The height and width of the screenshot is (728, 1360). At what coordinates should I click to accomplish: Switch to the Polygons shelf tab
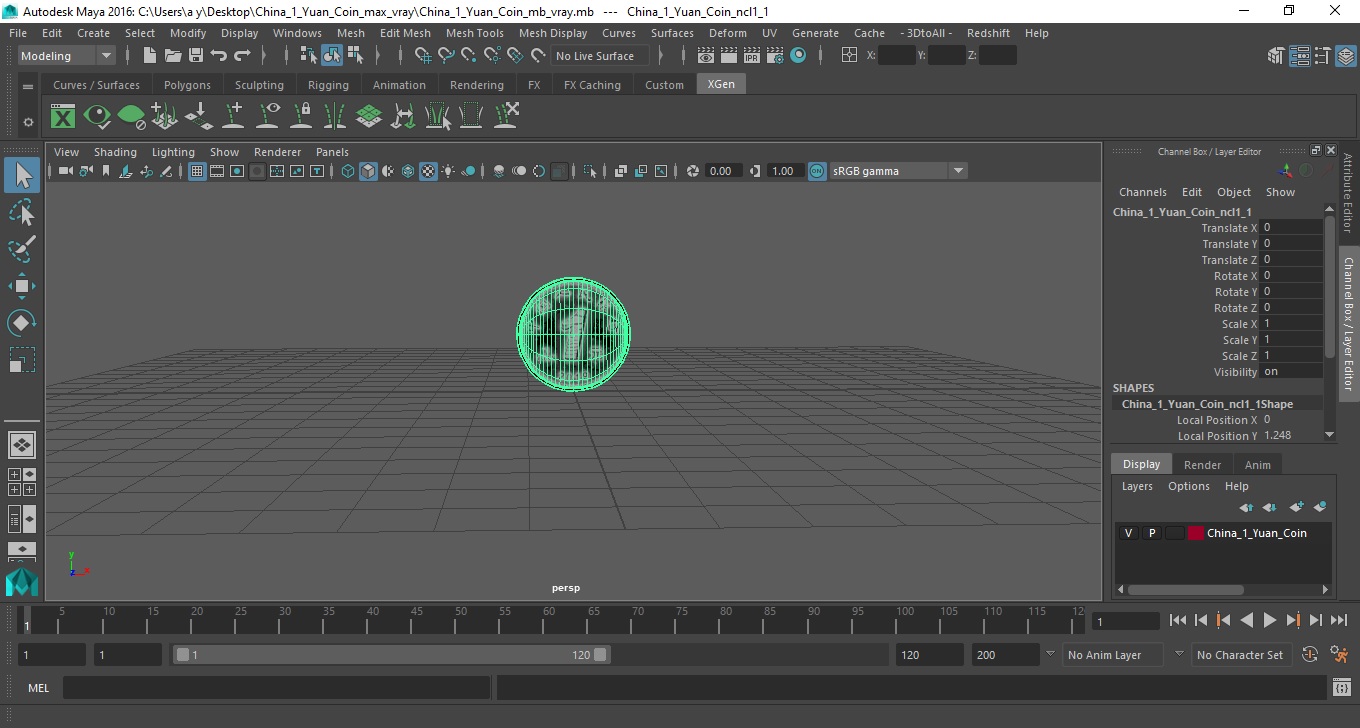(x=187, y=85)
